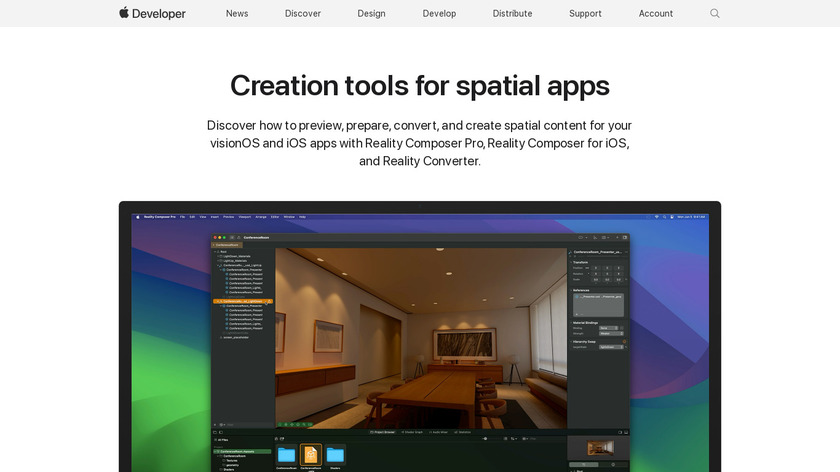Open the Design nav link
The width and height of the screenshot is (840, 472).
click(x=371, y=13)
